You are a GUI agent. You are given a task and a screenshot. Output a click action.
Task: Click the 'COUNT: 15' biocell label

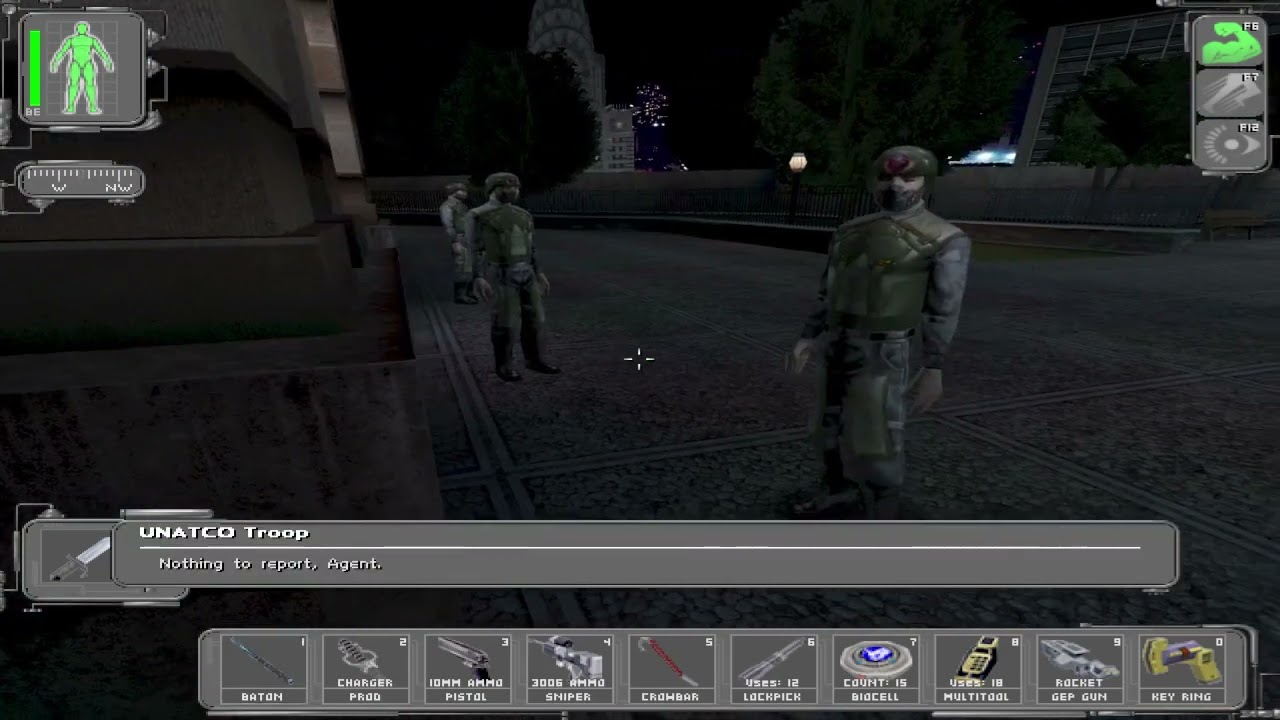click(x=874, y=683)
